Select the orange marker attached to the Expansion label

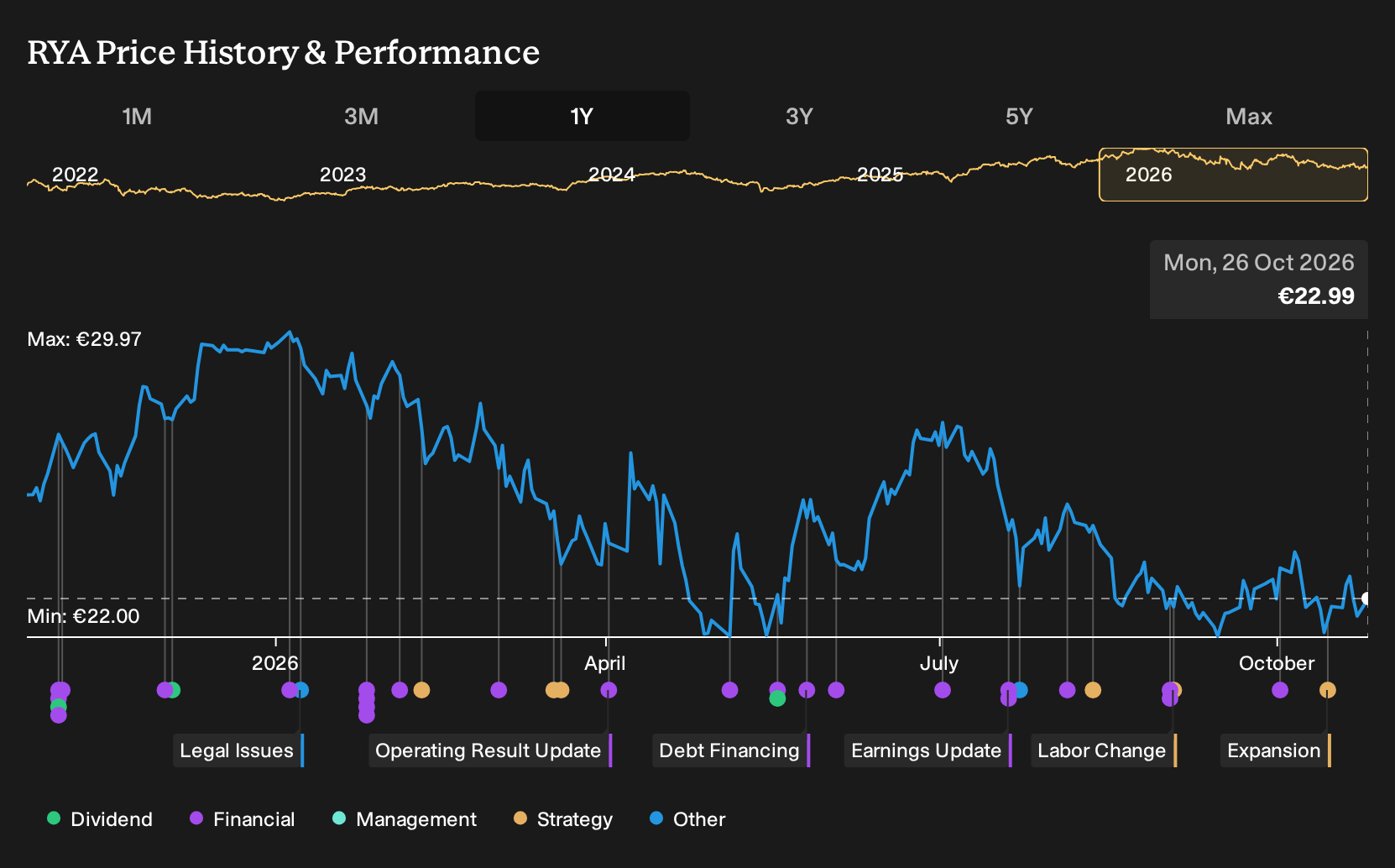coord(1327,690)
